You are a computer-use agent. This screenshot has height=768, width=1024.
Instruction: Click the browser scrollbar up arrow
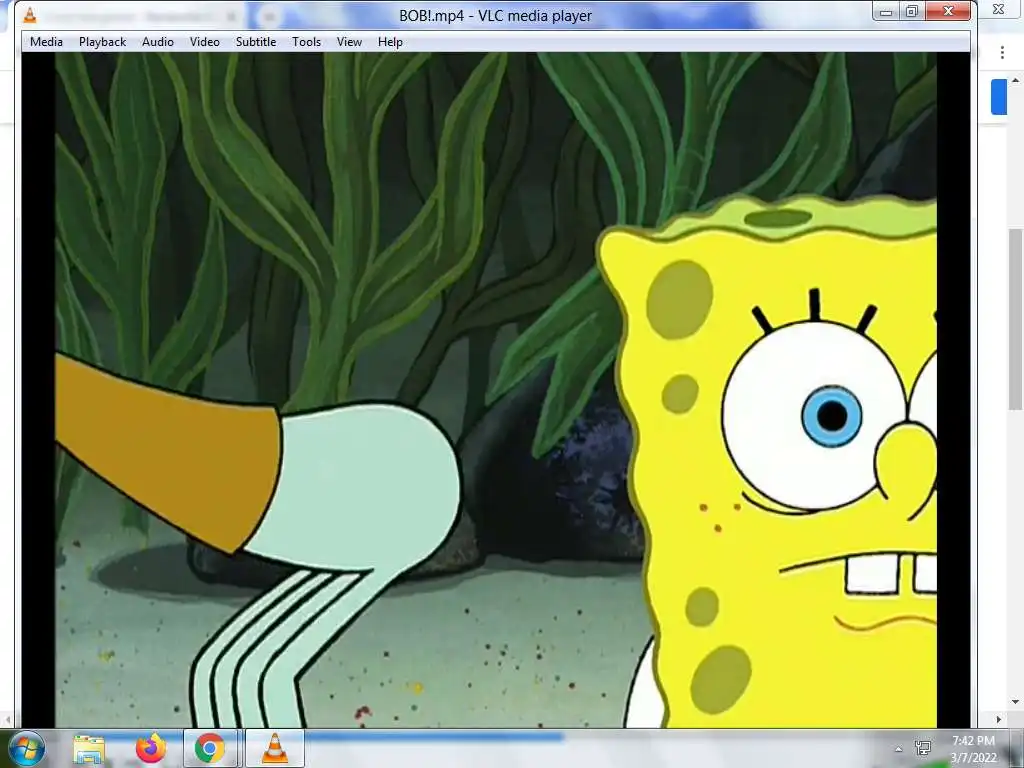[1015, 80]
